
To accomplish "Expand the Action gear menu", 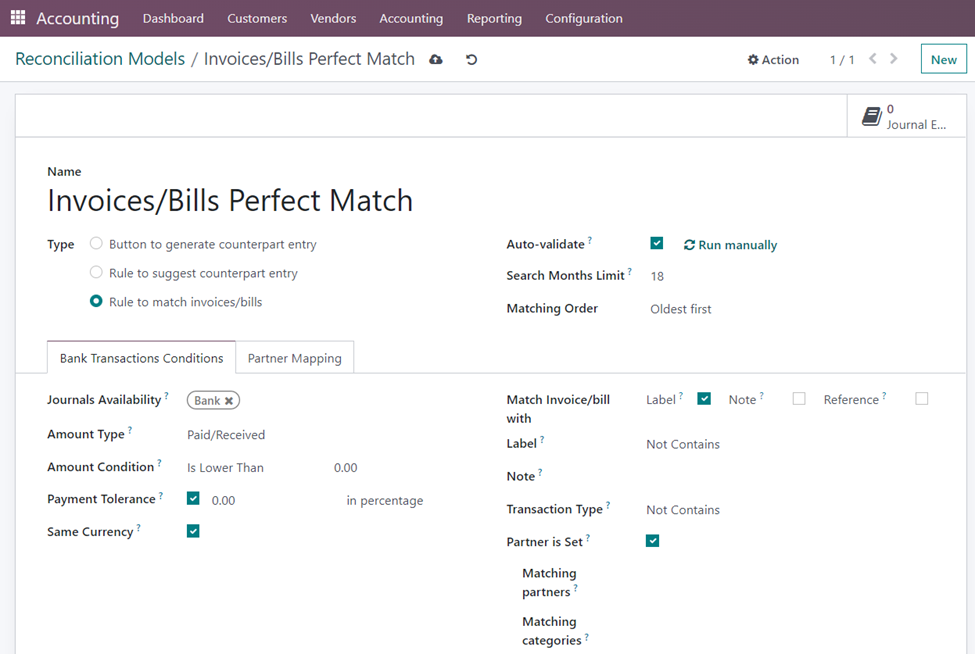I will point(773,60).
